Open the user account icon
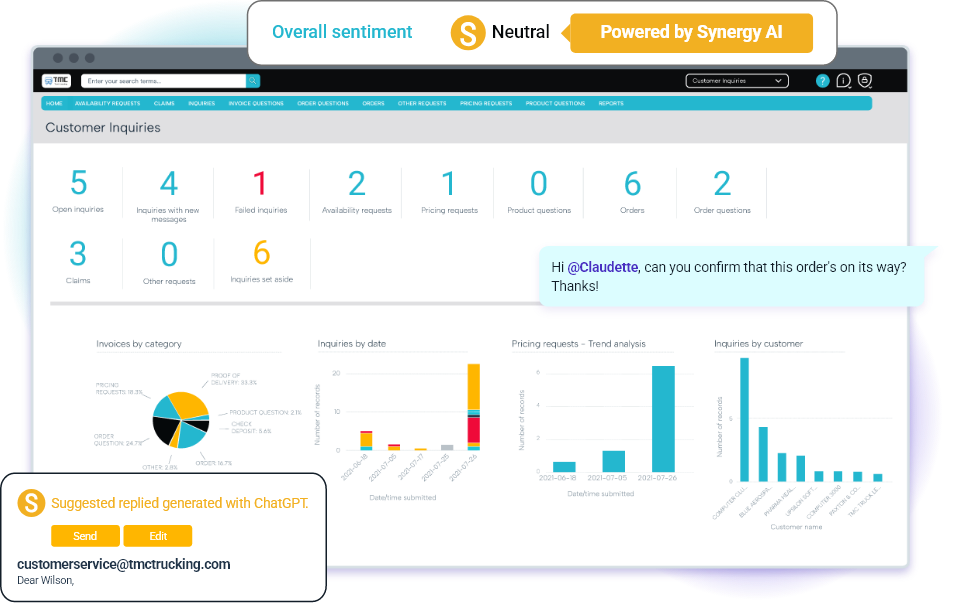 (x=865, y=81)
